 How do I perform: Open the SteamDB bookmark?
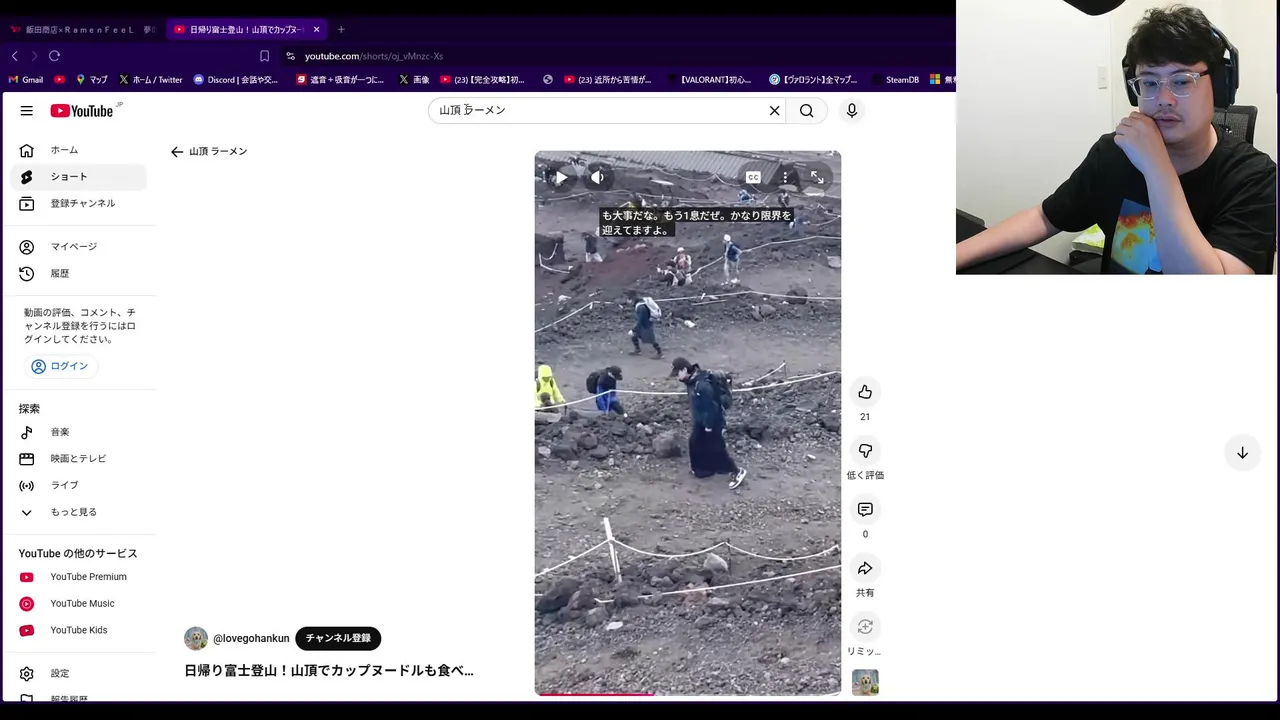895,80
